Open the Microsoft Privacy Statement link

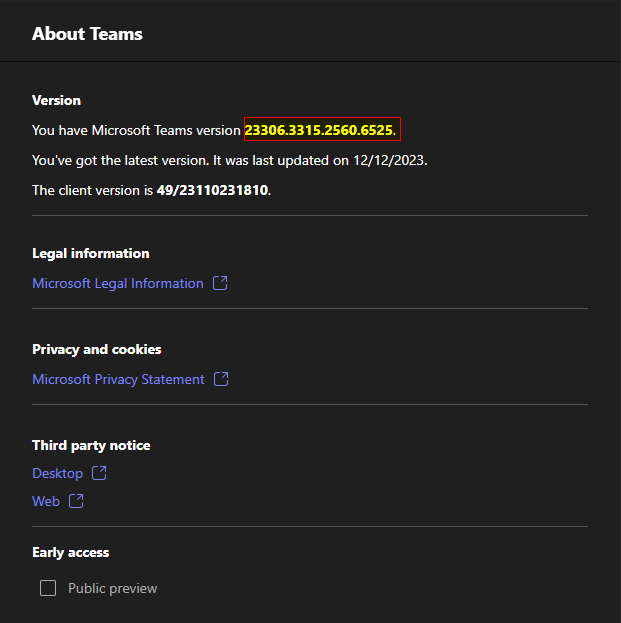[x=118, y=379]
